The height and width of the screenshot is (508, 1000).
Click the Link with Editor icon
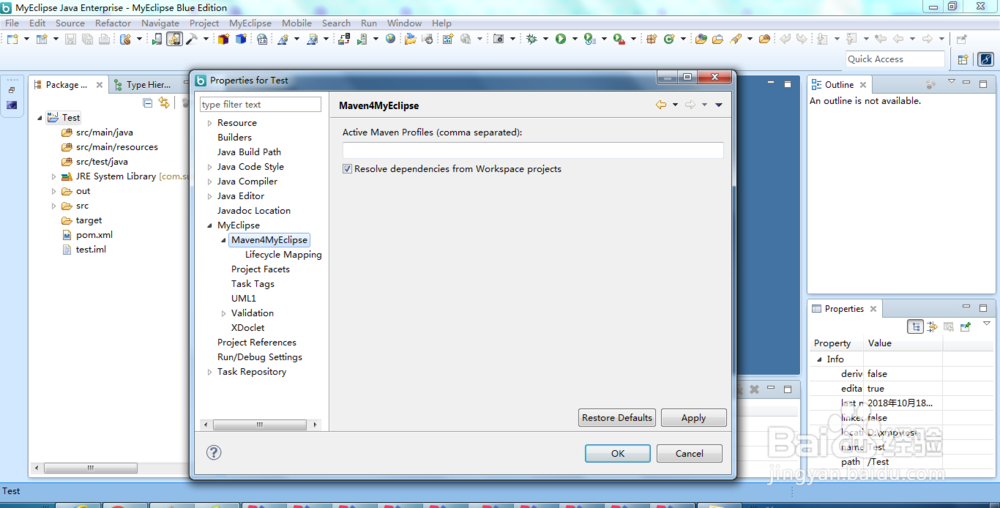point(165,103)
